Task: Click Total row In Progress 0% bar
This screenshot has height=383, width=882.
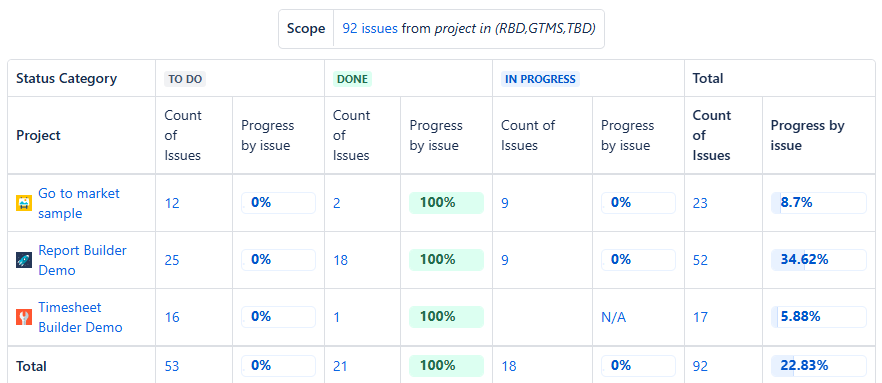Action: (x=638, y=366)
